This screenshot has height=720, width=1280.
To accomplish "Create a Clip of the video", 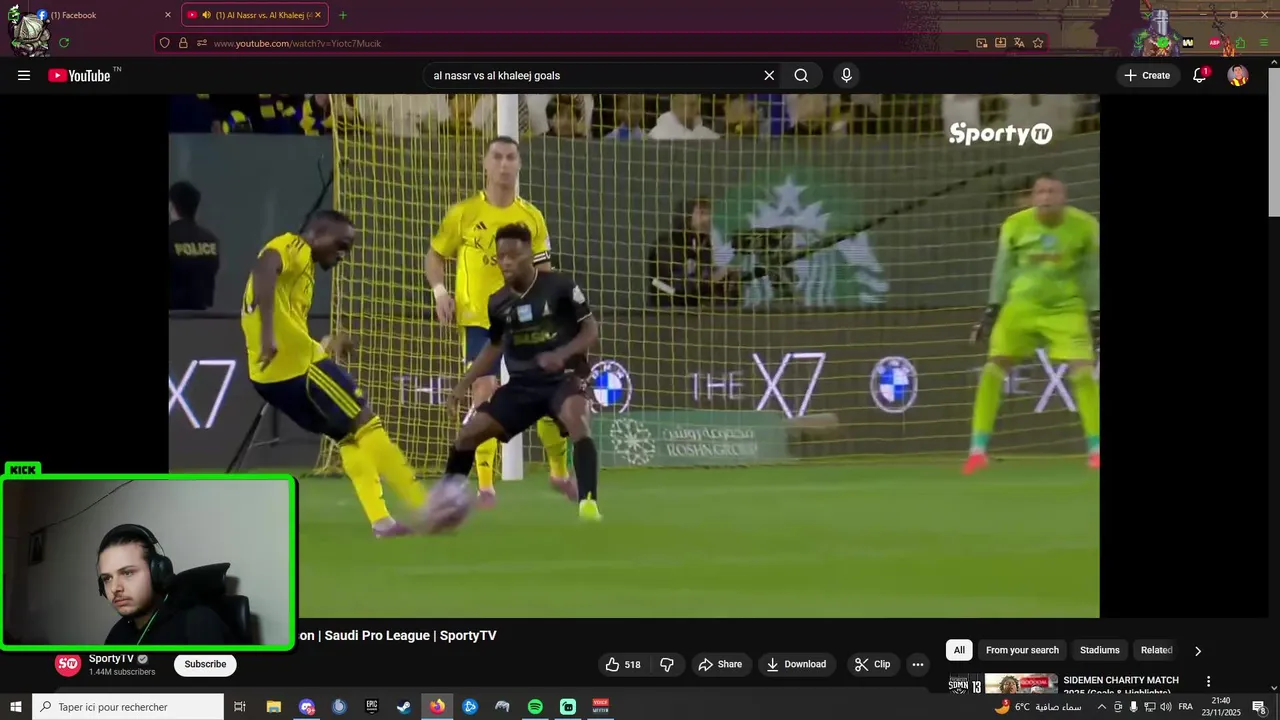I will [x=872, y=664].
